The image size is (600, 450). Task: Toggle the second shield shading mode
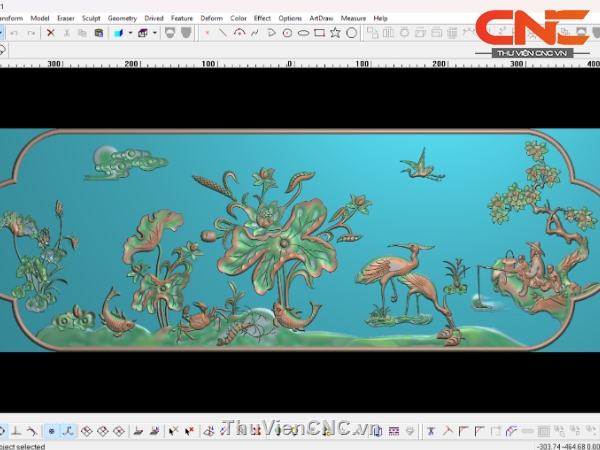click(185, 33)
